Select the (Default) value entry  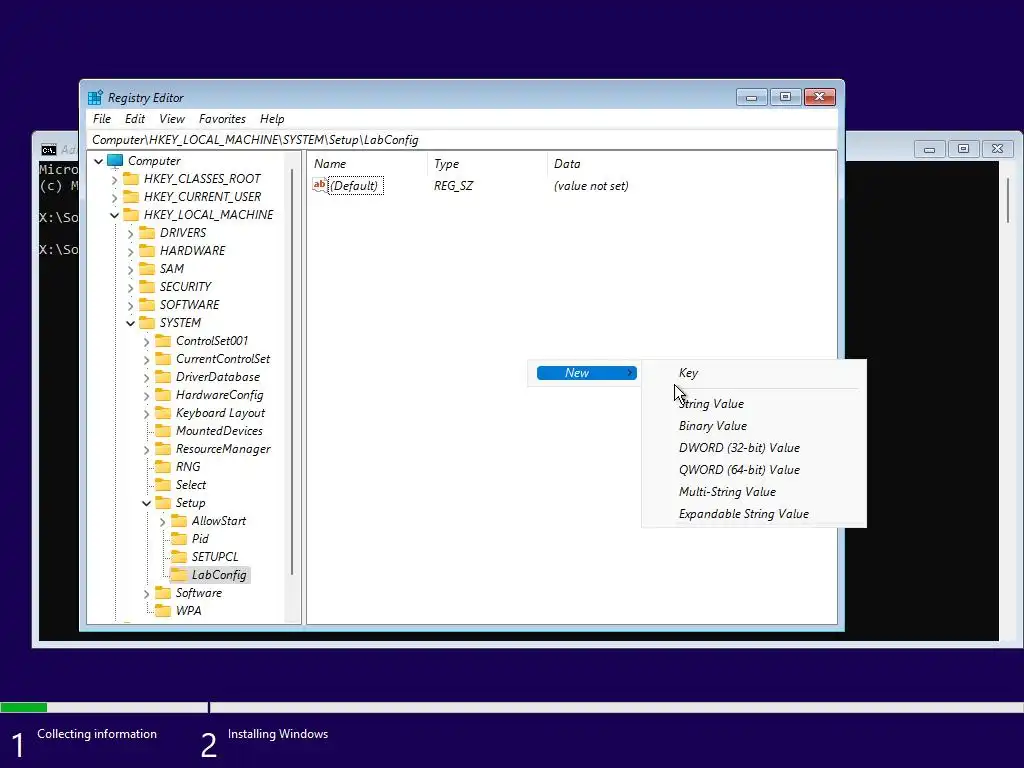354,186
